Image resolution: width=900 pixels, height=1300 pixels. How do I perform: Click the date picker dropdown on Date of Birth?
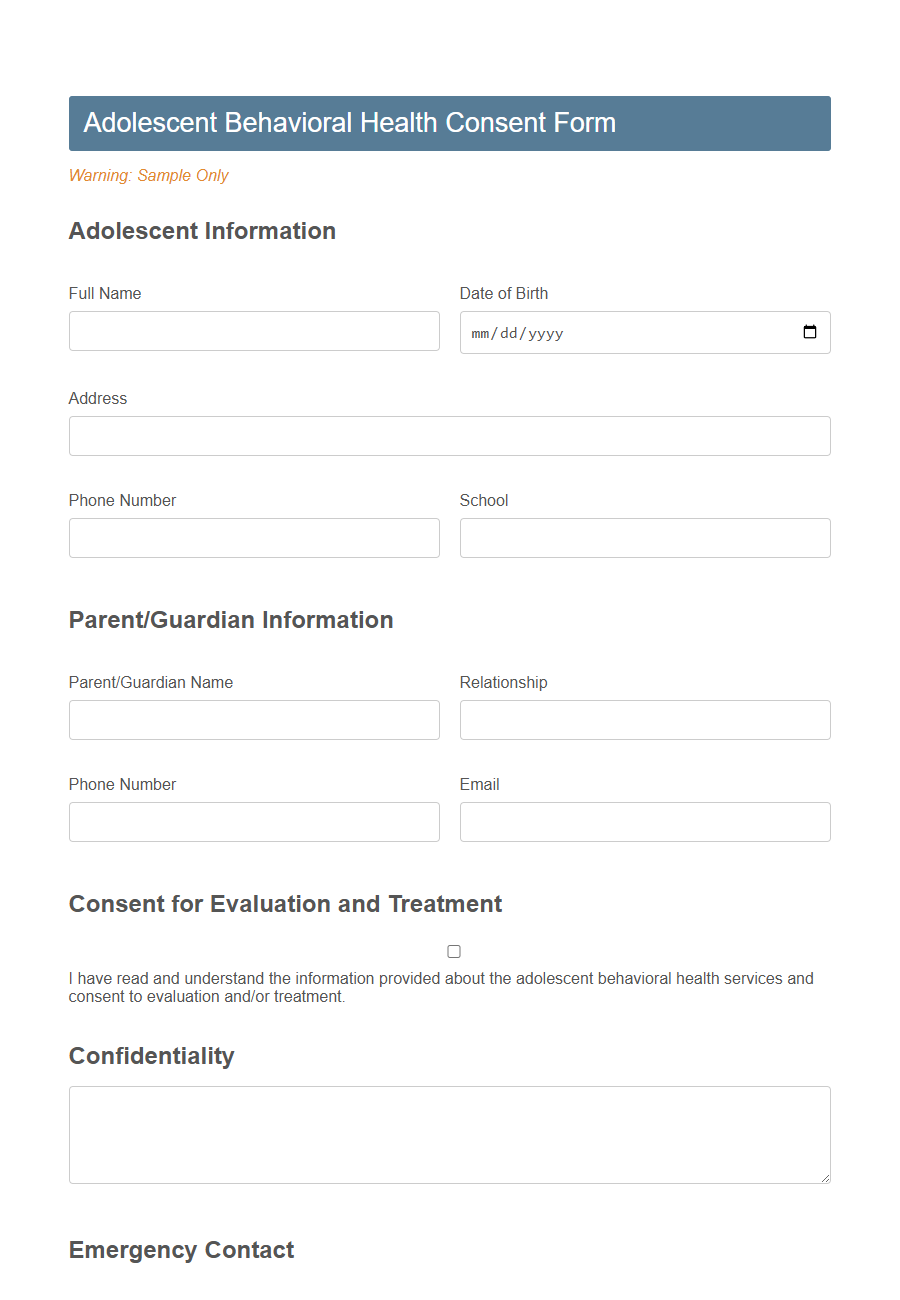point(809,332)
